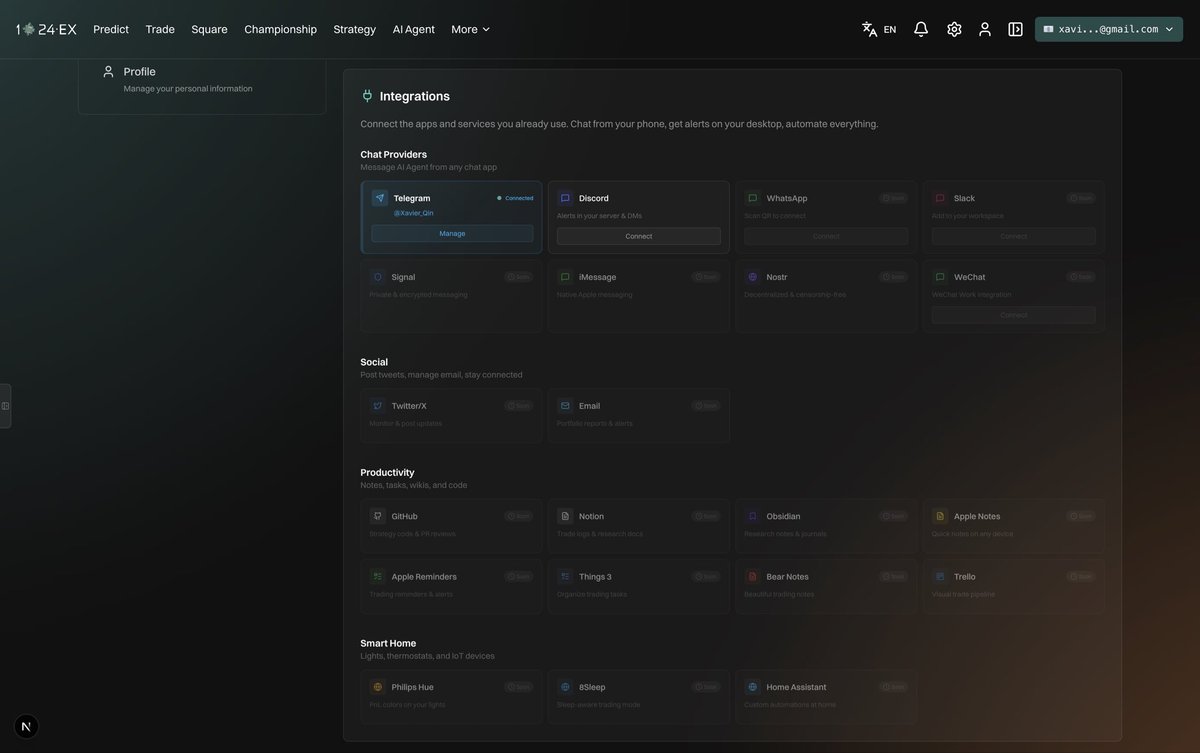Click the Nostr card icon

tap(753, 277)
